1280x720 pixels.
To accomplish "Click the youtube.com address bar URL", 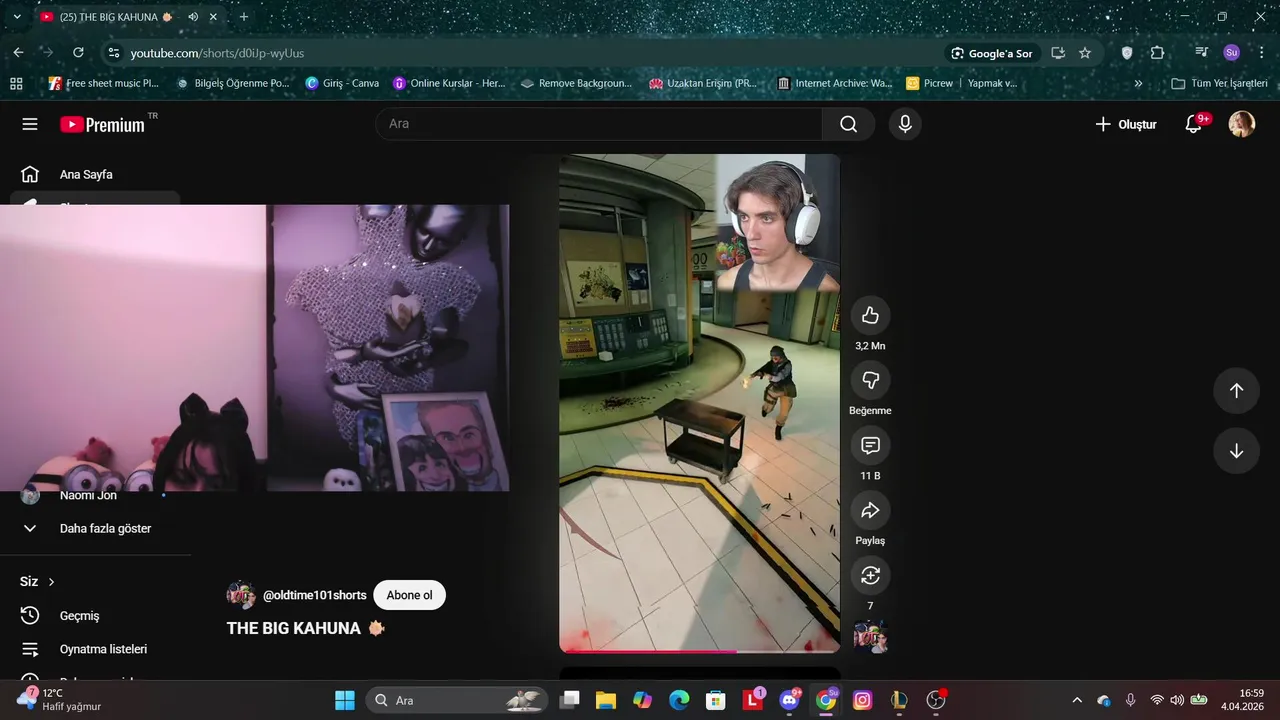I will (217, 53).
